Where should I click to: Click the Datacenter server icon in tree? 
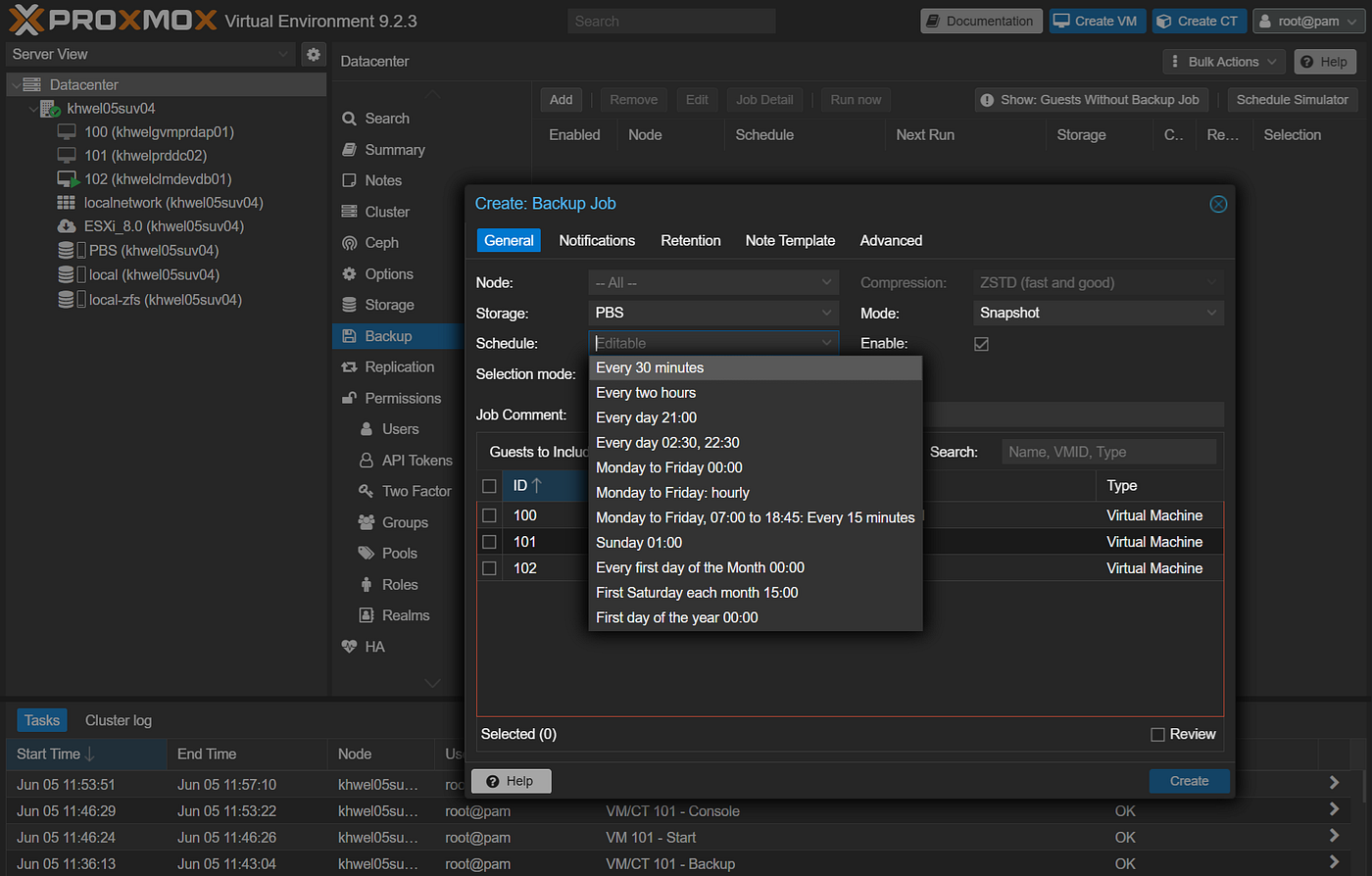[32, 85]
